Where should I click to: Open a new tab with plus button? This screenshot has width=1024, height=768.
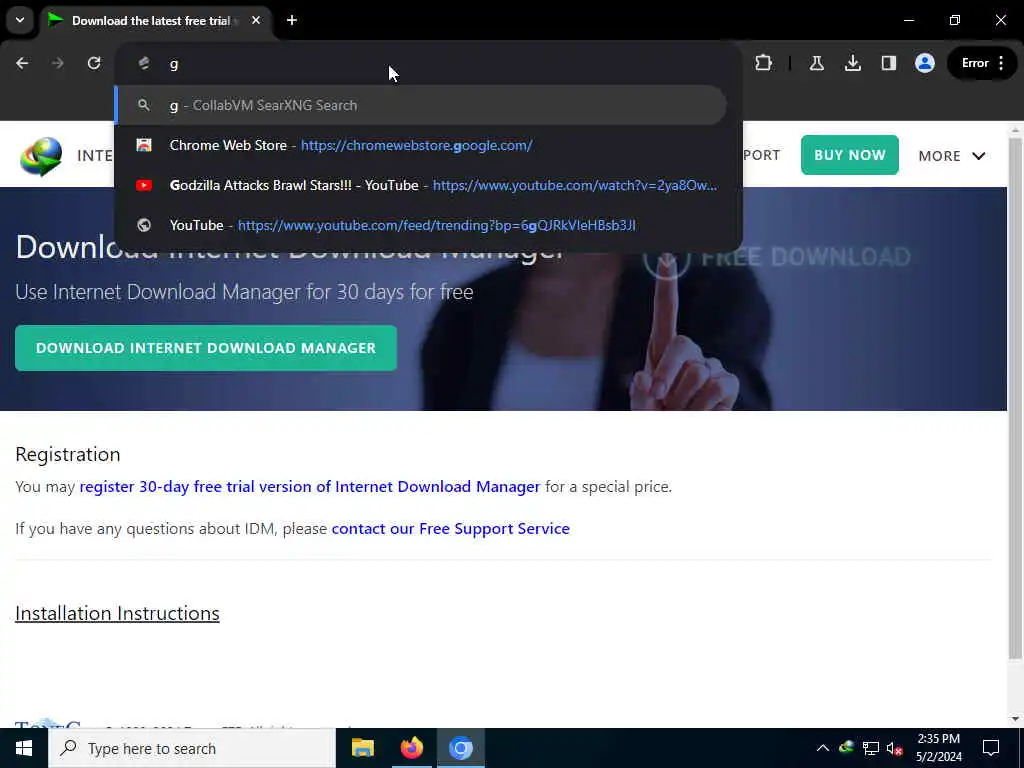[x=292, y=20]
